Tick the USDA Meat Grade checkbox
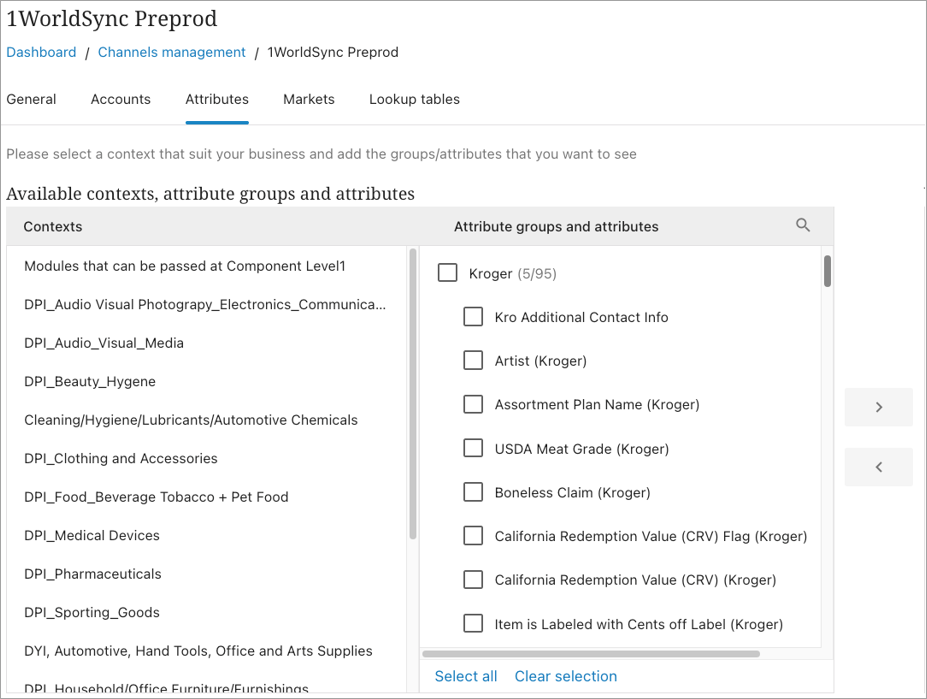This screenshot has width=927, height=699. pos(473,448)
